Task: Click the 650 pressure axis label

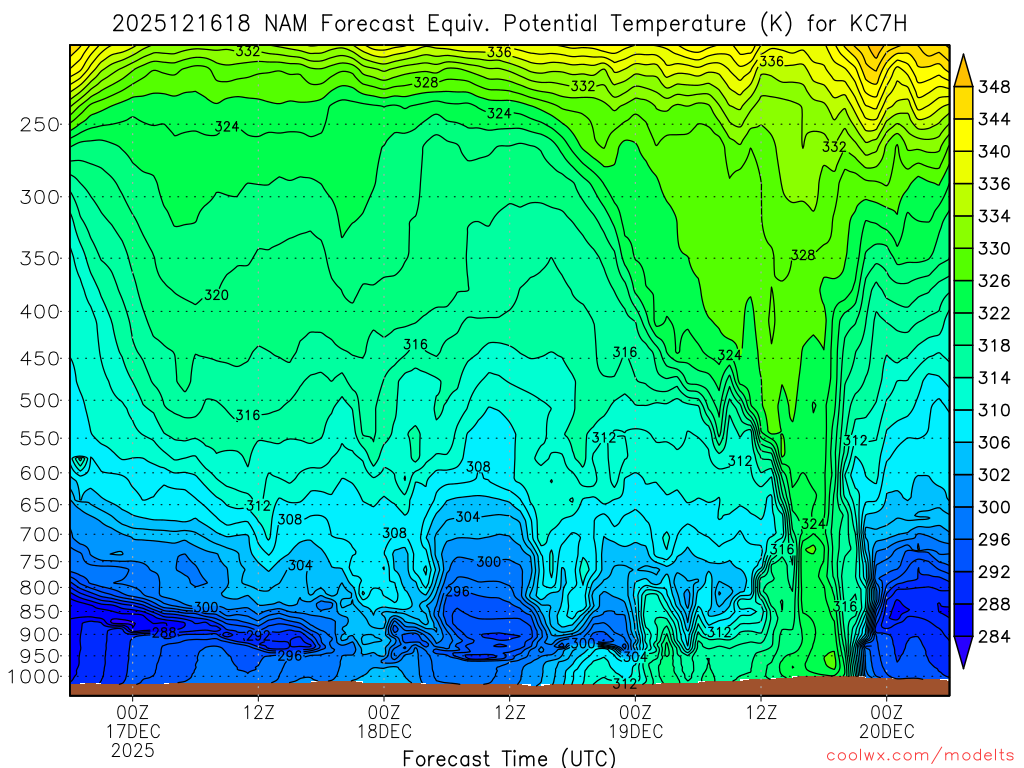Action: coord(40,505)
